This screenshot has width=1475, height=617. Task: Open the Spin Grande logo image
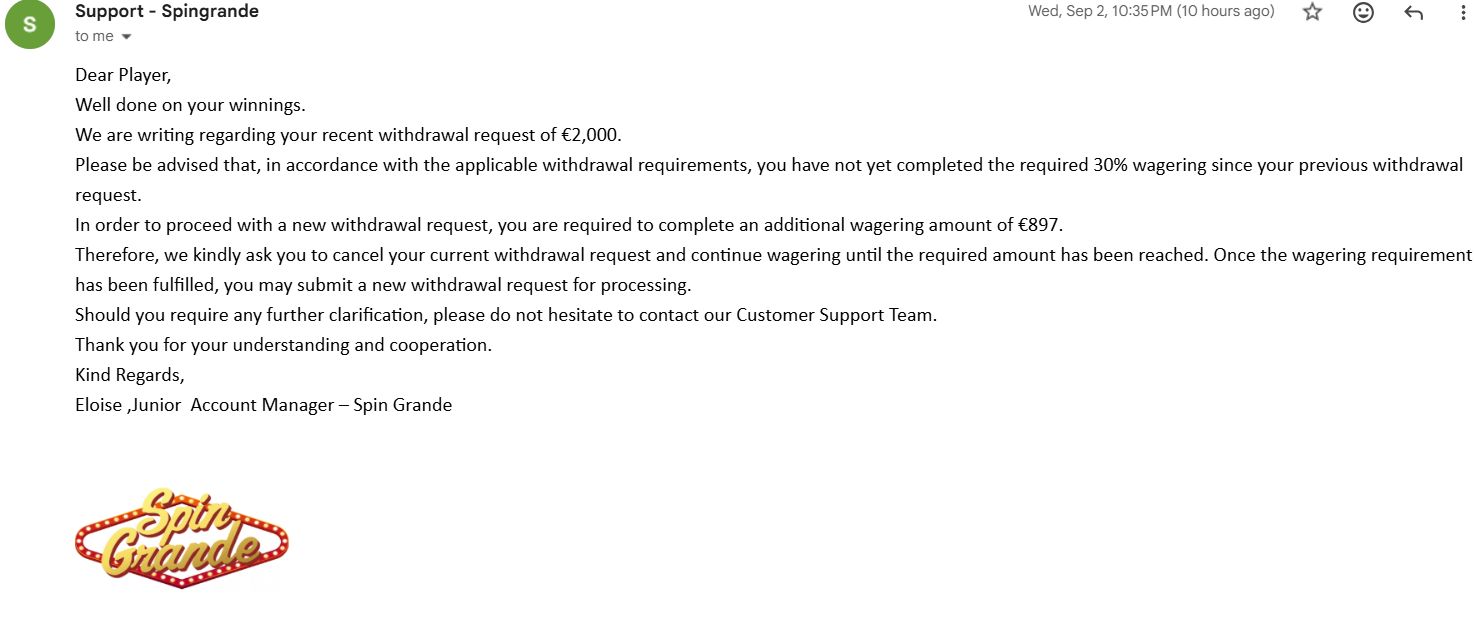tap(182, 537)
